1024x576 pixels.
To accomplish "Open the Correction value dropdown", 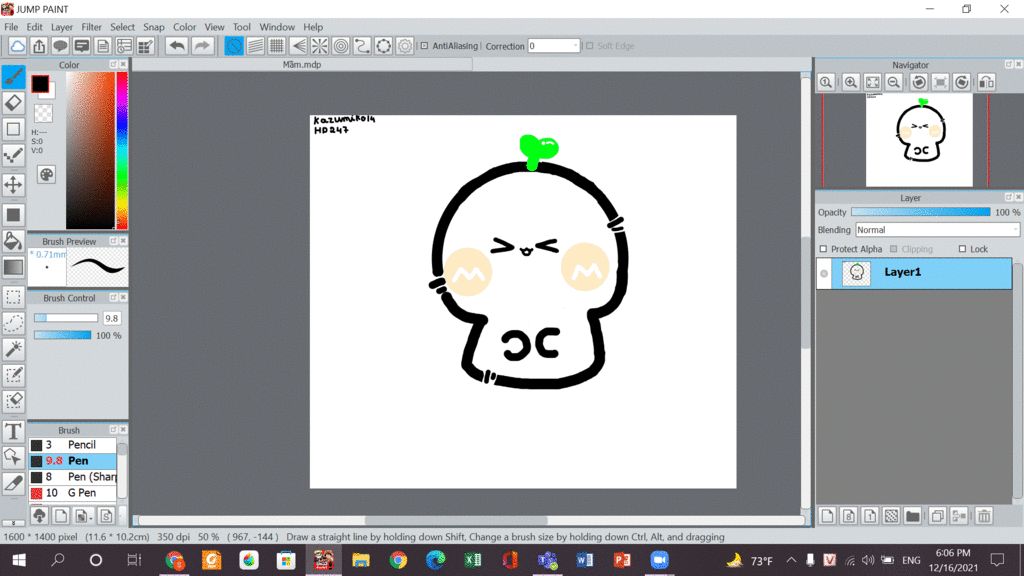I will point(575,46).
